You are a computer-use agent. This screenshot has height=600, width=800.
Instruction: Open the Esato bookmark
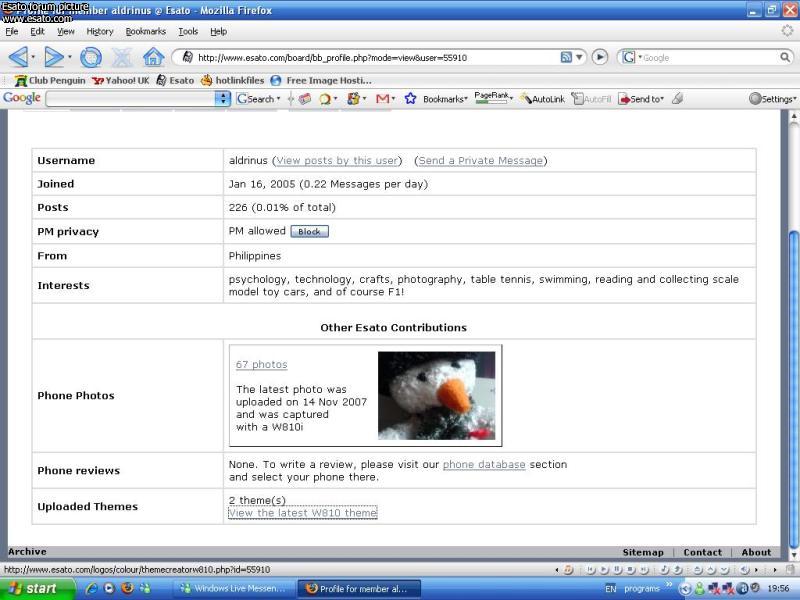(175, 80)
